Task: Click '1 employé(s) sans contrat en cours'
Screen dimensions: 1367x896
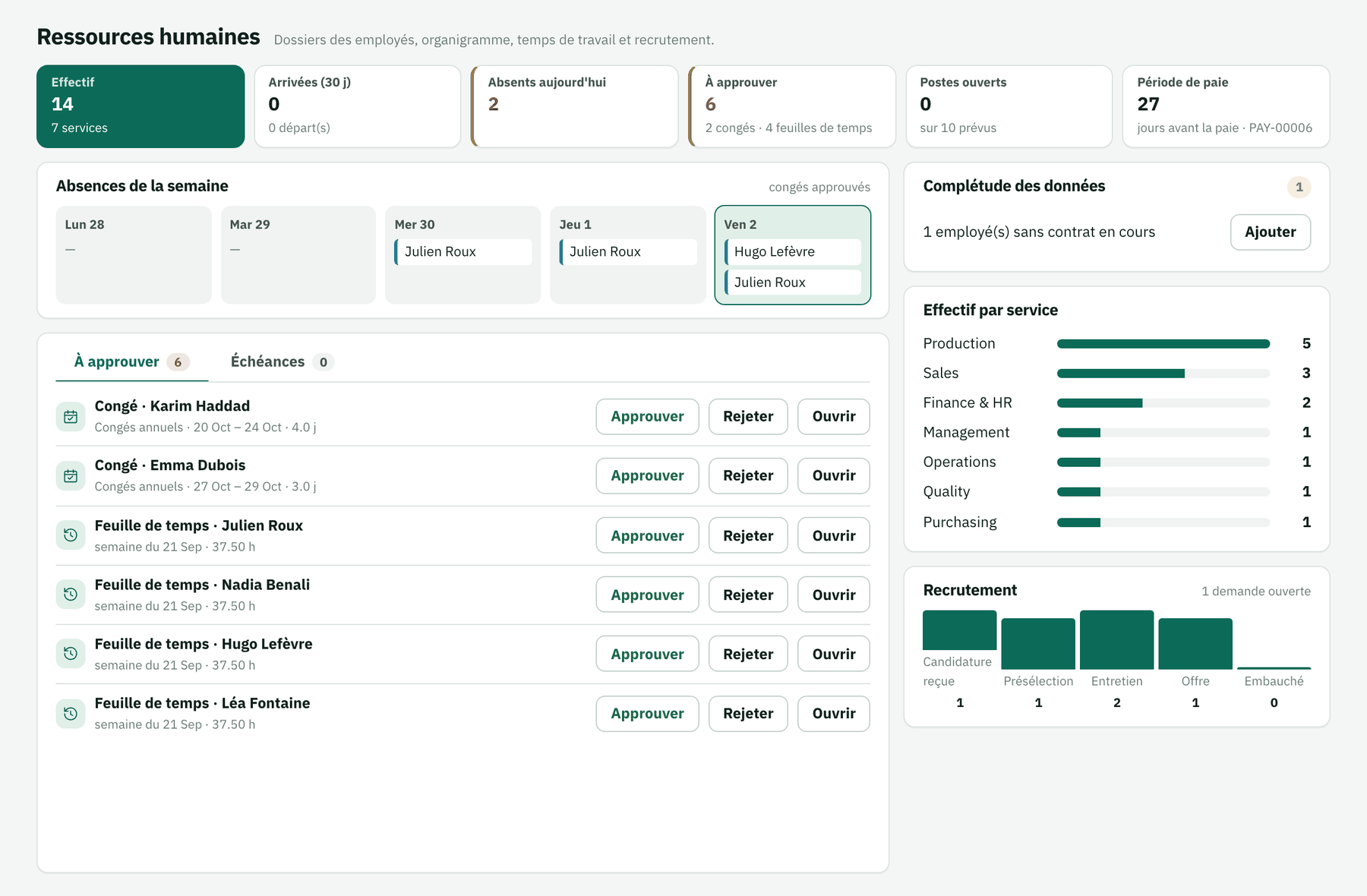Action: coord(1039,232)
